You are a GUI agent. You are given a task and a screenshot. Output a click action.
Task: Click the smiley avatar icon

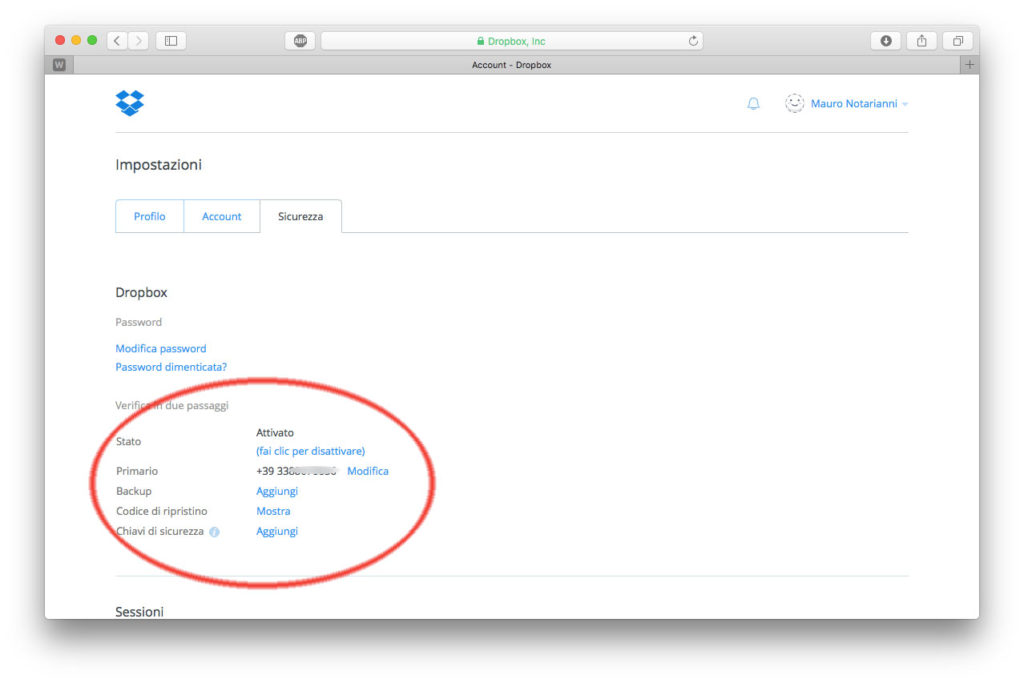tap(794, 103)
